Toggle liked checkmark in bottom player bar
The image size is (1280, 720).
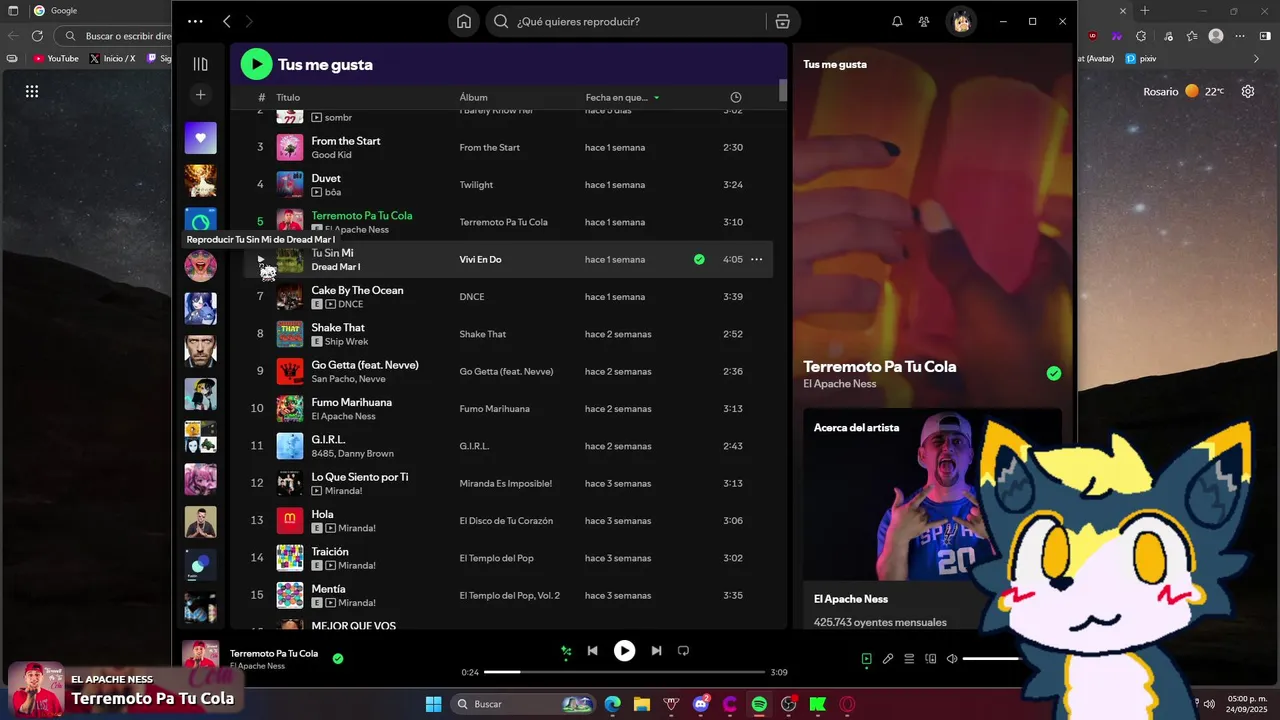pos(338,658)
